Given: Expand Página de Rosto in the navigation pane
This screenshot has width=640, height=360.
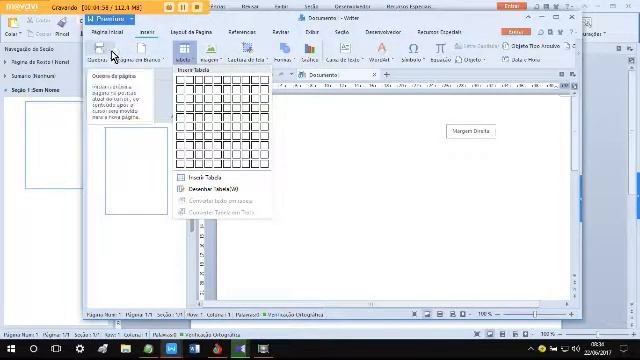Looking at the screenshot, I should [5, 62].
